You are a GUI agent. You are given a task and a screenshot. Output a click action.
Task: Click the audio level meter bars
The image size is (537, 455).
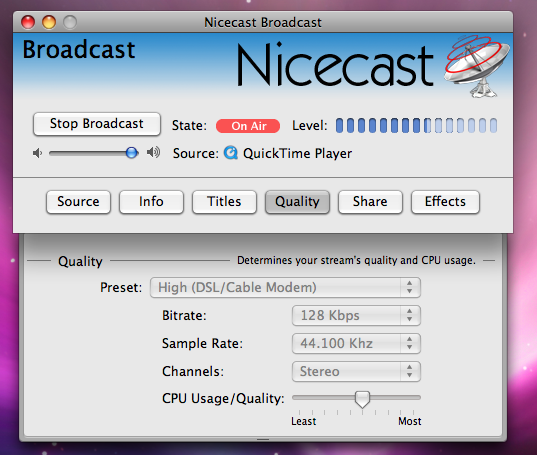(x=416, y=126)
